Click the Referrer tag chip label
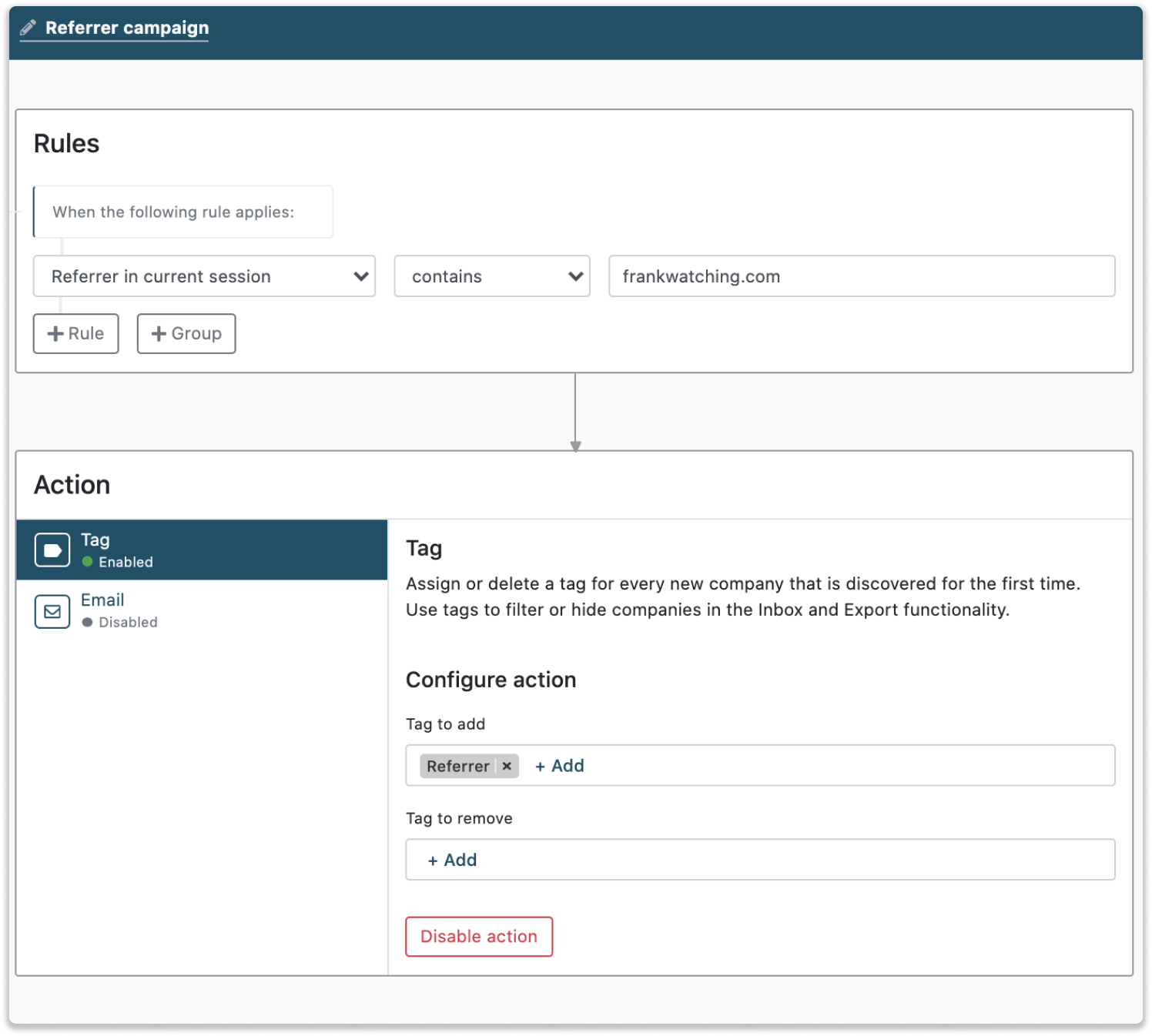Screen dimensions: 1152x1036 [458, 766]
